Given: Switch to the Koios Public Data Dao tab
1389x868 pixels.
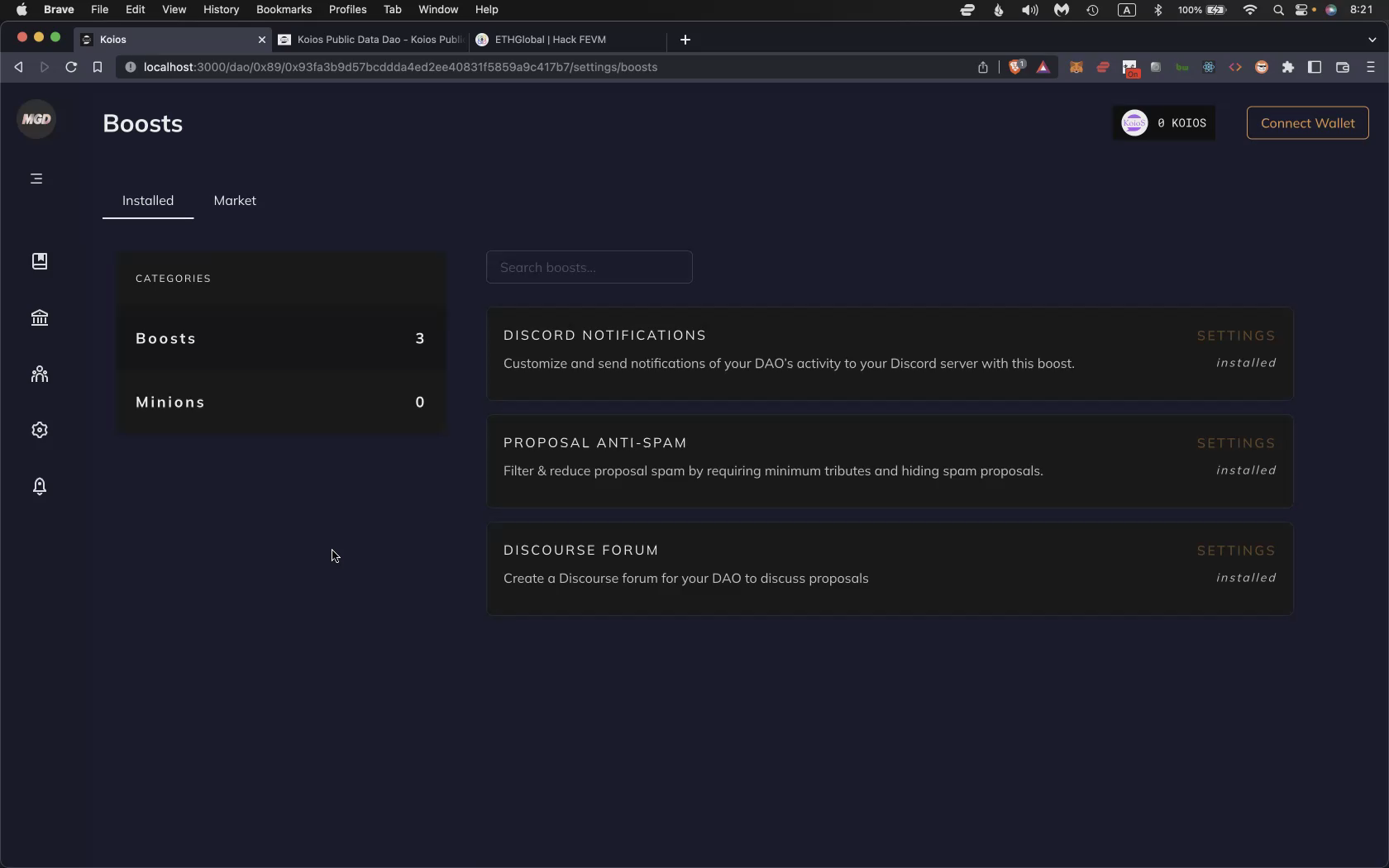Looking at the screenshot, I should coord(371,40).
